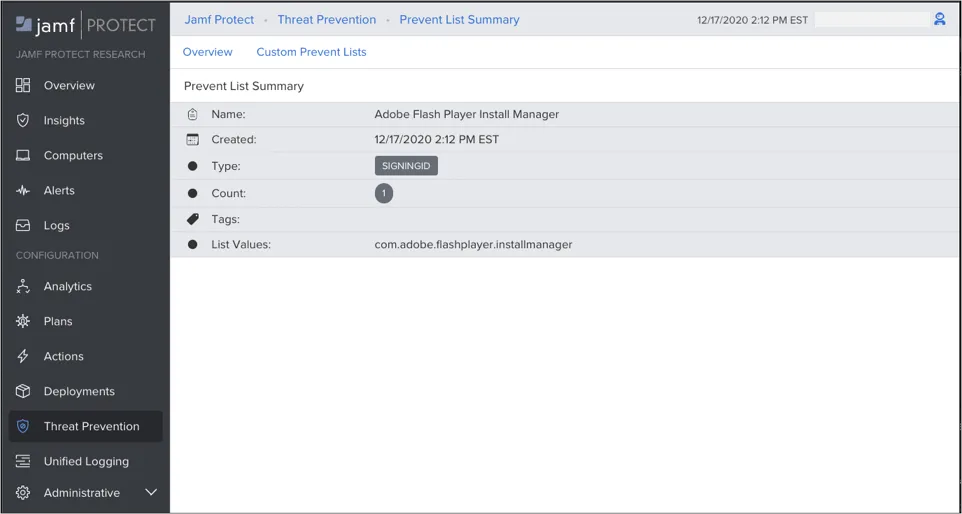Click the Insights shield icon
Screen dimensions: 962x514
click(23, 120)
